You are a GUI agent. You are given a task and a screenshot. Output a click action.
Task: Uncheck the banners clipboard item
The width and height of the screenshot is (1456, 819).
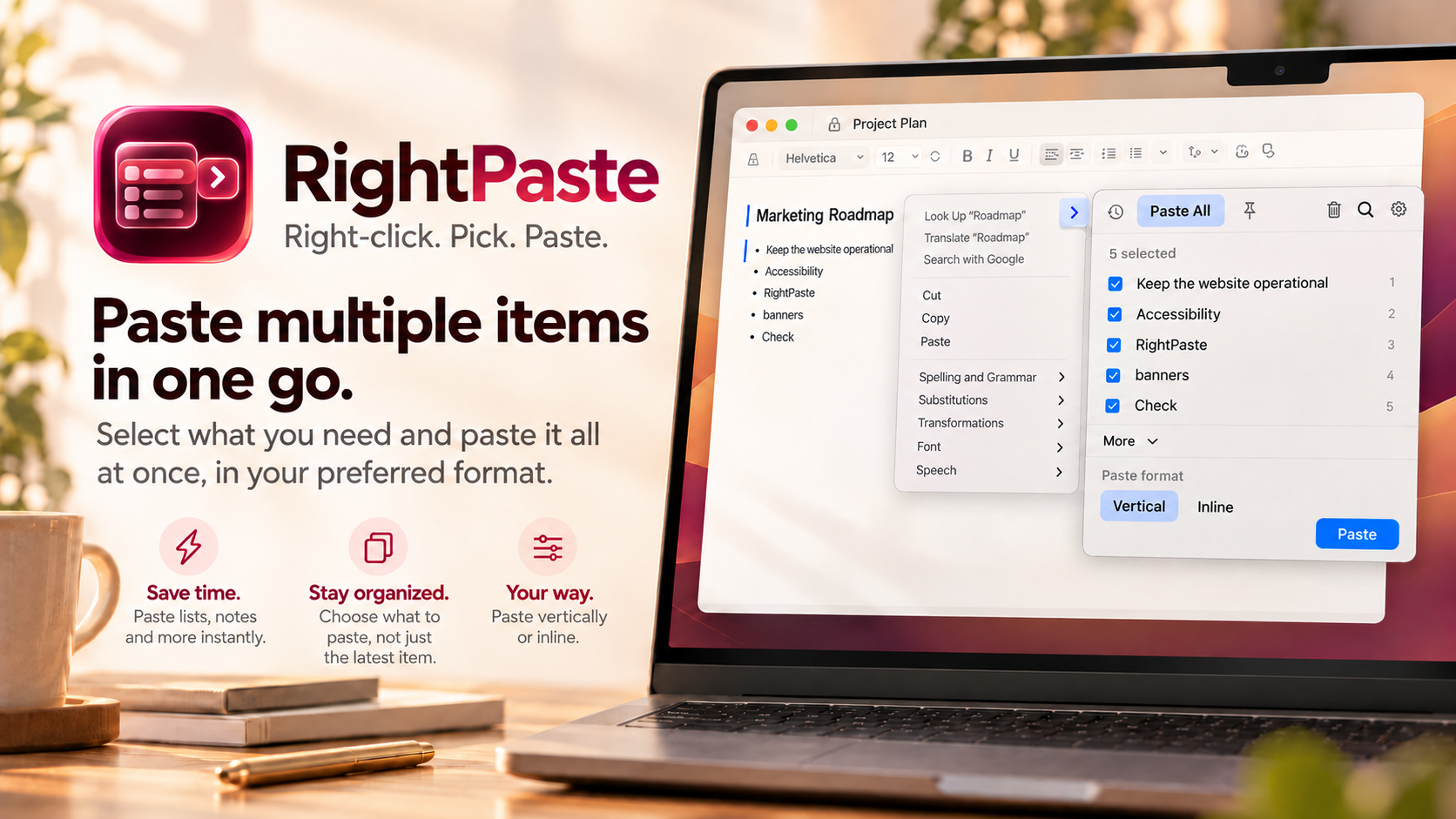1113,375
